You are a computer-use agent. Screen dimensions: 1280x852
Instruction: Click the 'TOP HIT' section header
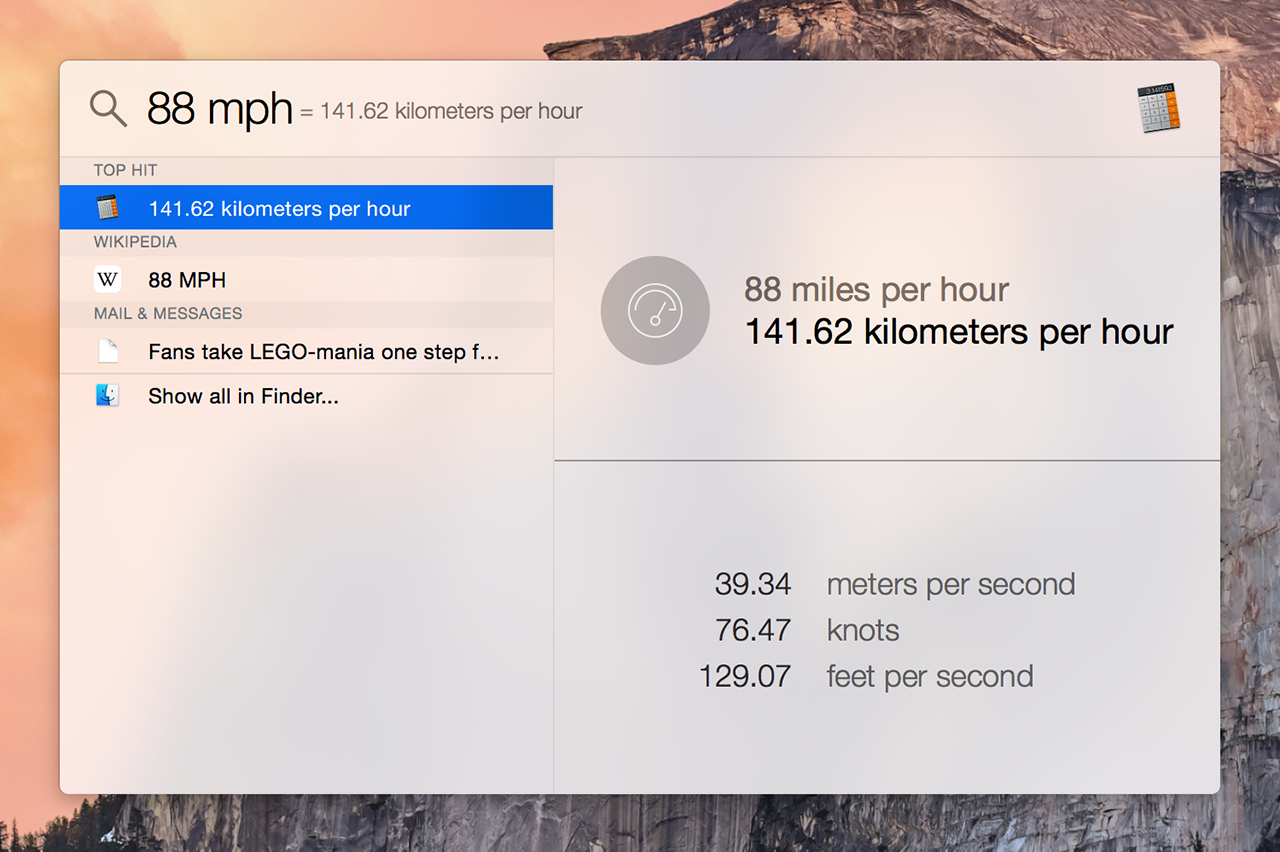click(x=125, y=170)
